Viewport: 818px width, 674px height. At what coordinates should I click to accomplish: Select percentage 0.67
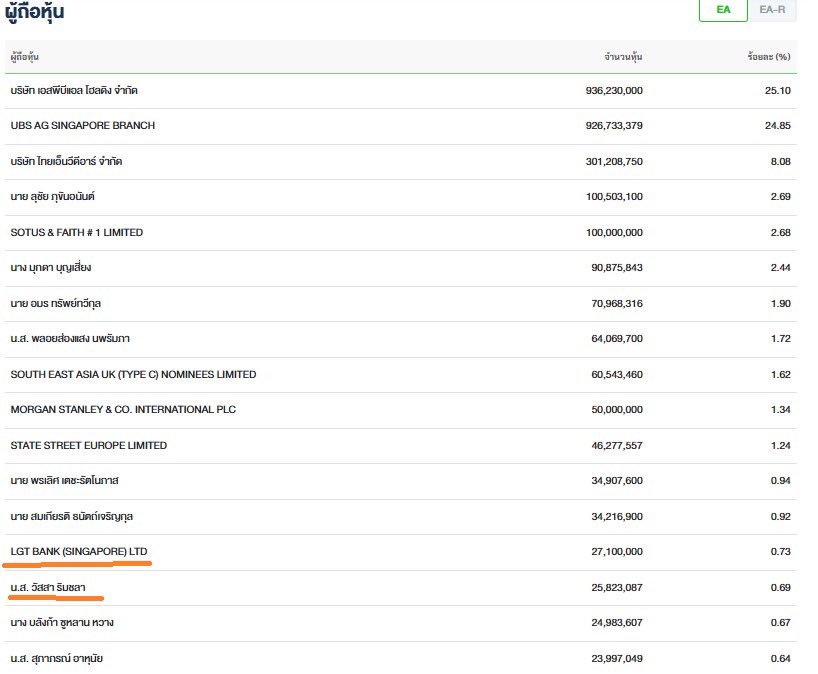[780, 622]
